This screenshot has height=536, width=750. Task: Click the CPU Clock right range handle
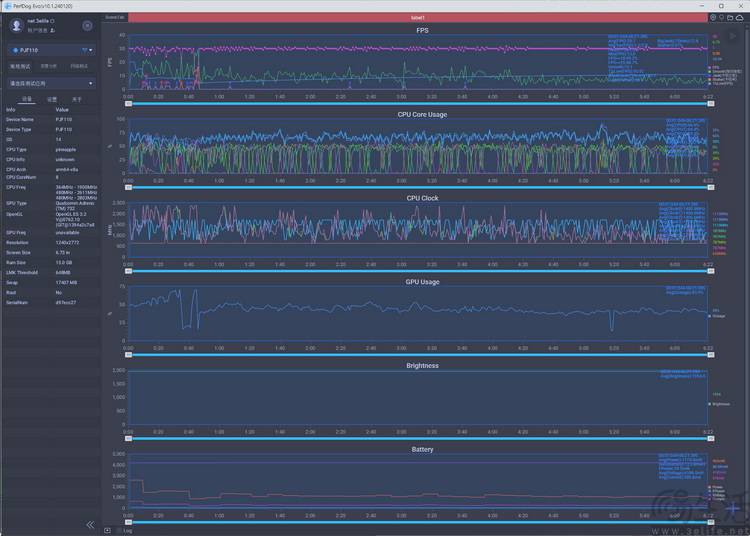click(x=711, y=271)
